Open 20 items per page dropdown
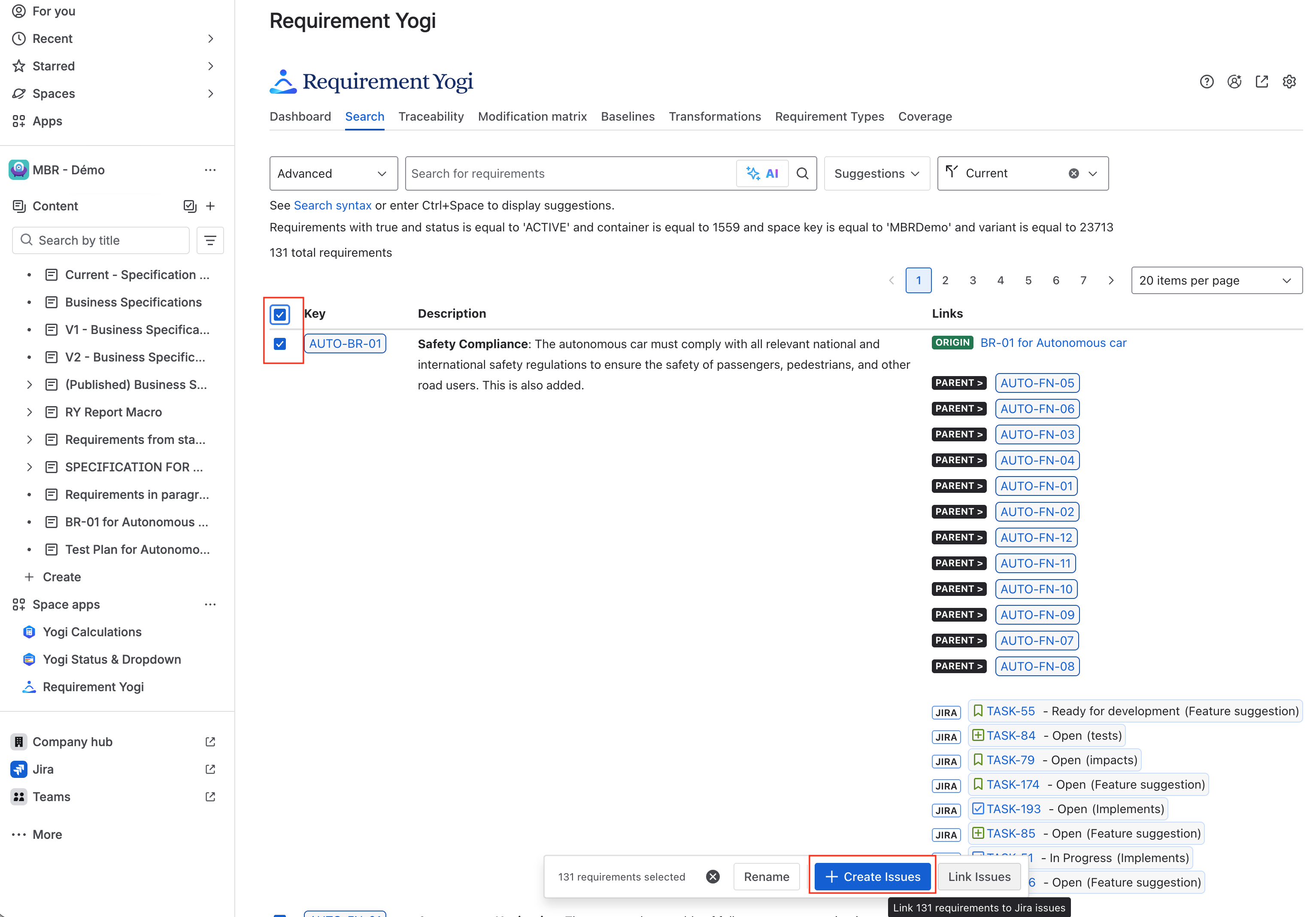The width and height of the screenshot is (1316, 917). 1216,281
